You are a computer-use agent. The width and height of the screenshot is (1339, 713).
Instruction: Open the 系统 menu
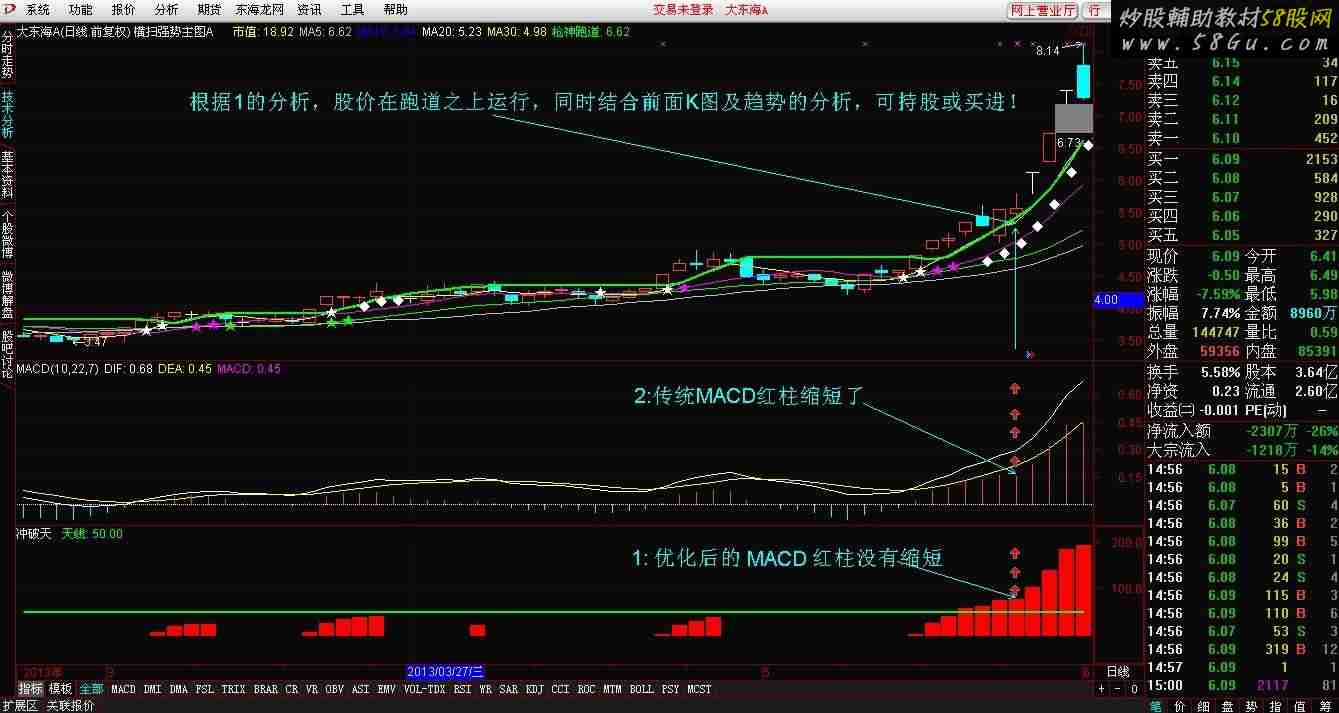pyautogui.click(x=38, y=9)
